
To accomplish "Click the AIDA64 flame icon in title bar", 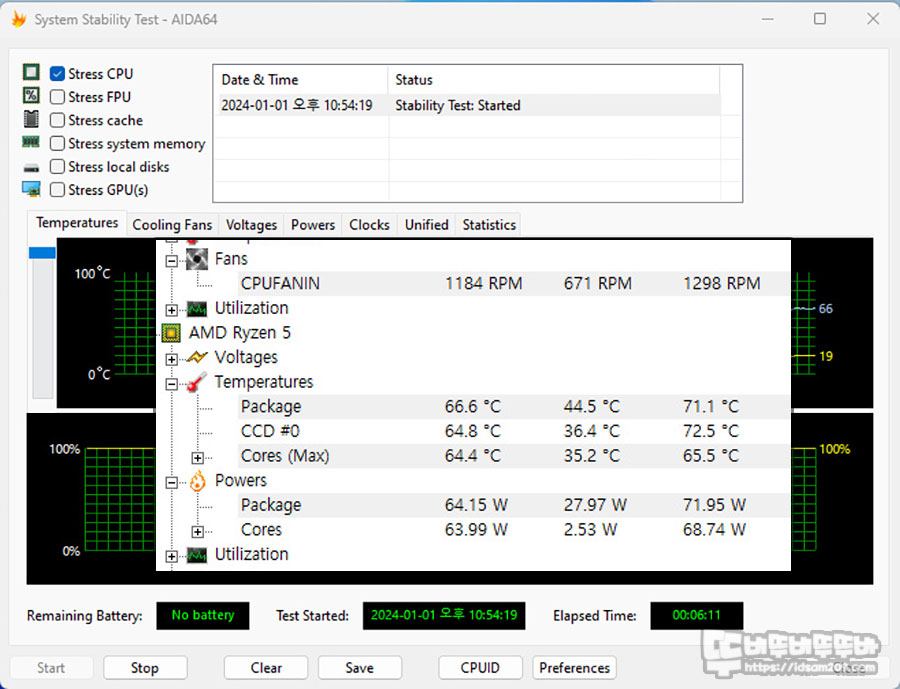I will coord(19,20).
